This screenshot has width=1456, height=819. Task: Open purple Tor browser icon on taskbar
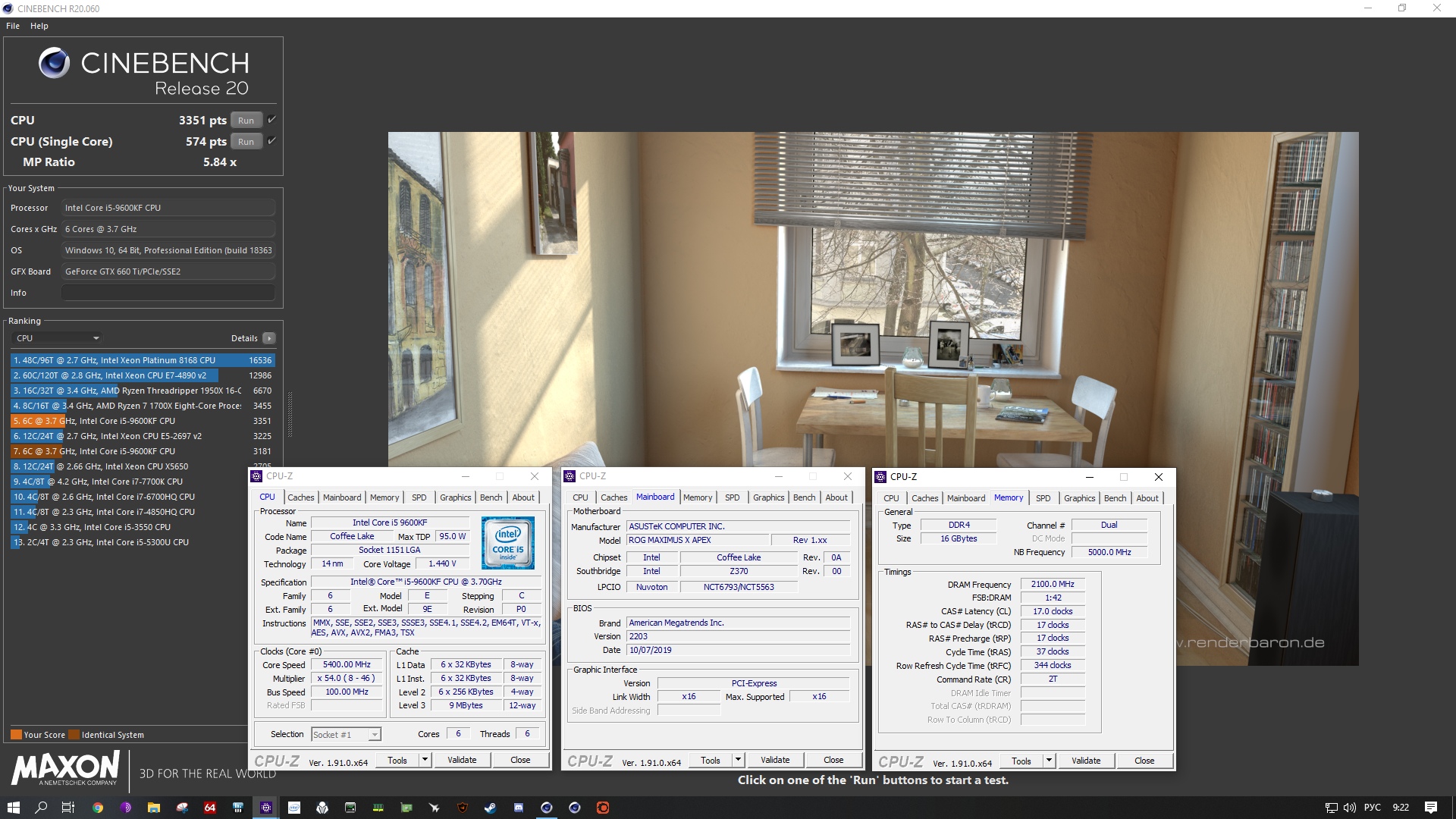(x=126, y=808)
